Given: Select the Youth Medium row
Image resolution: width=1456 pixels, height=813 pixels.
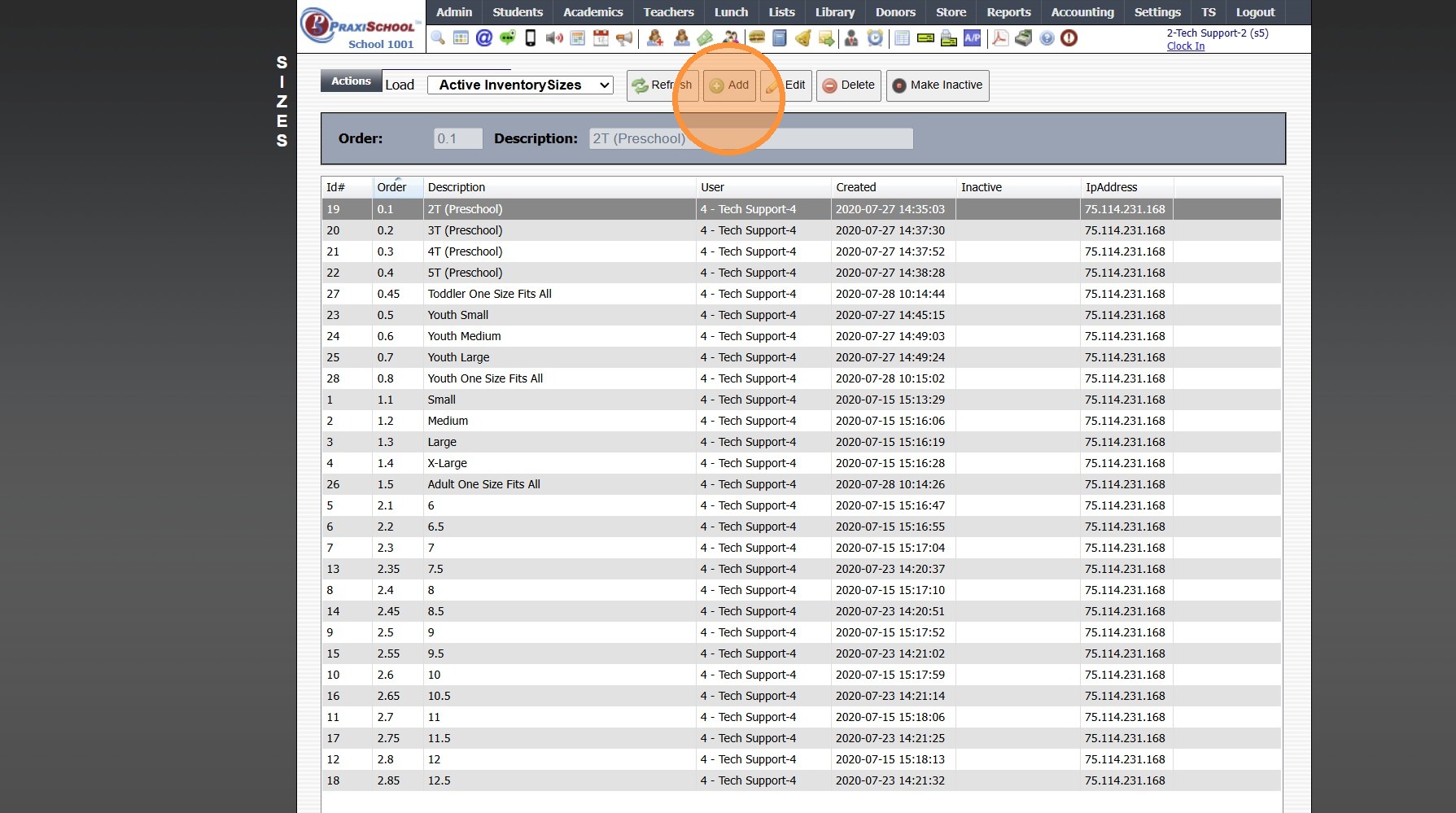Looking at the screenshot, I should point(464,336).
